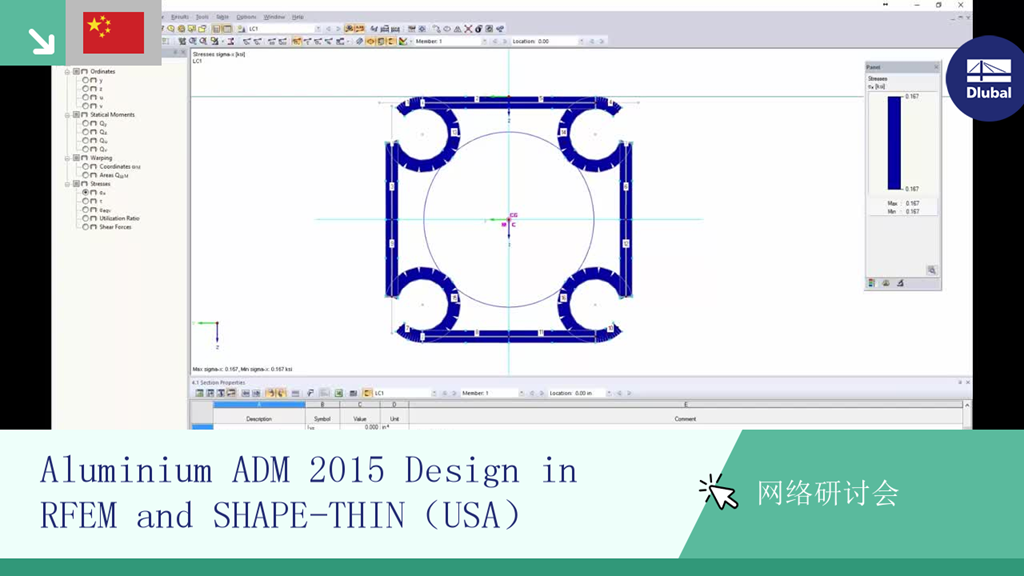
Task: Select the z ordinate radio button
Action: point(85,88)
